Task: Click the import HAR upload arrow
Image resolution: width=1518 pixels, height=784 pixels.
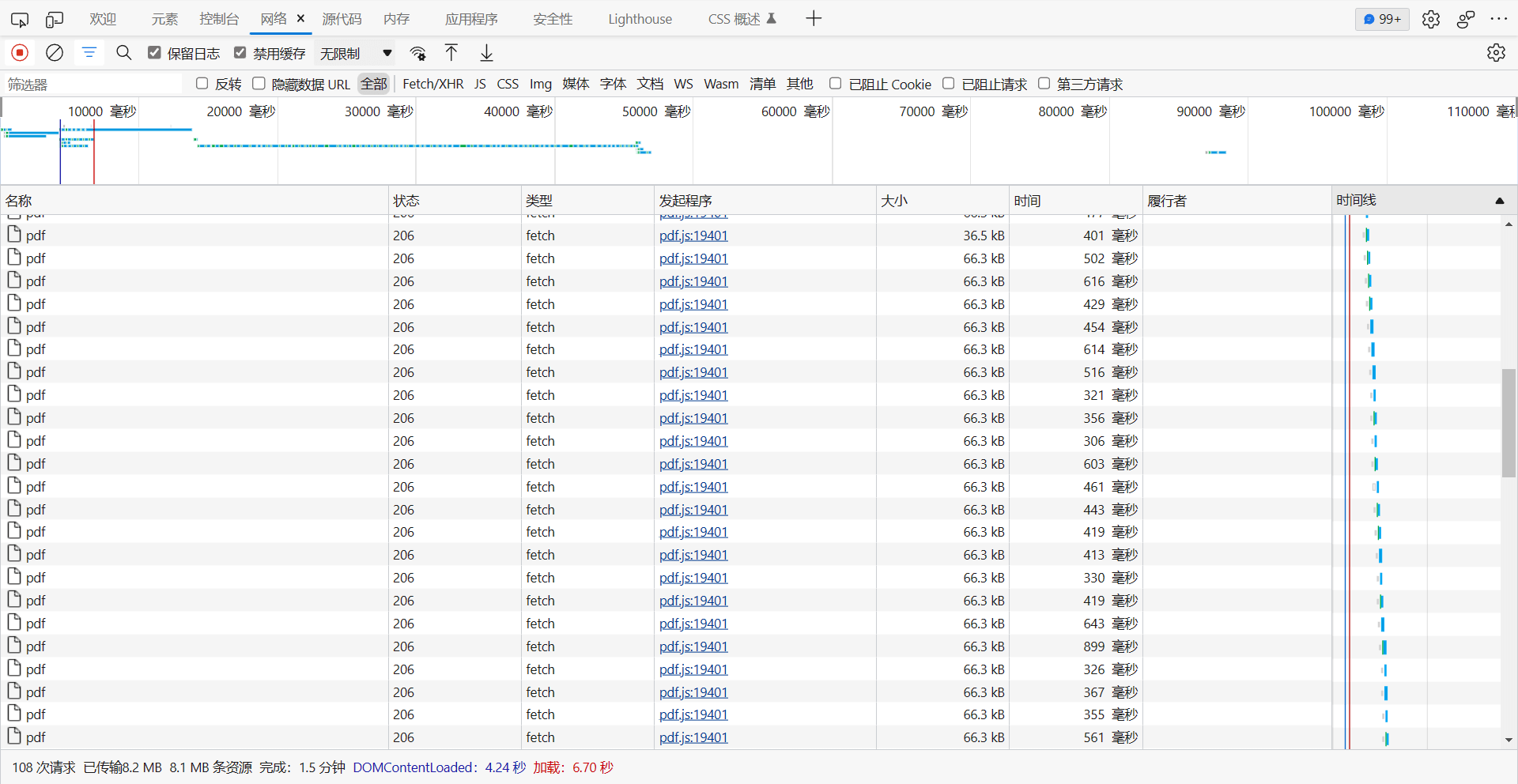Action: [x=451, y=53]
